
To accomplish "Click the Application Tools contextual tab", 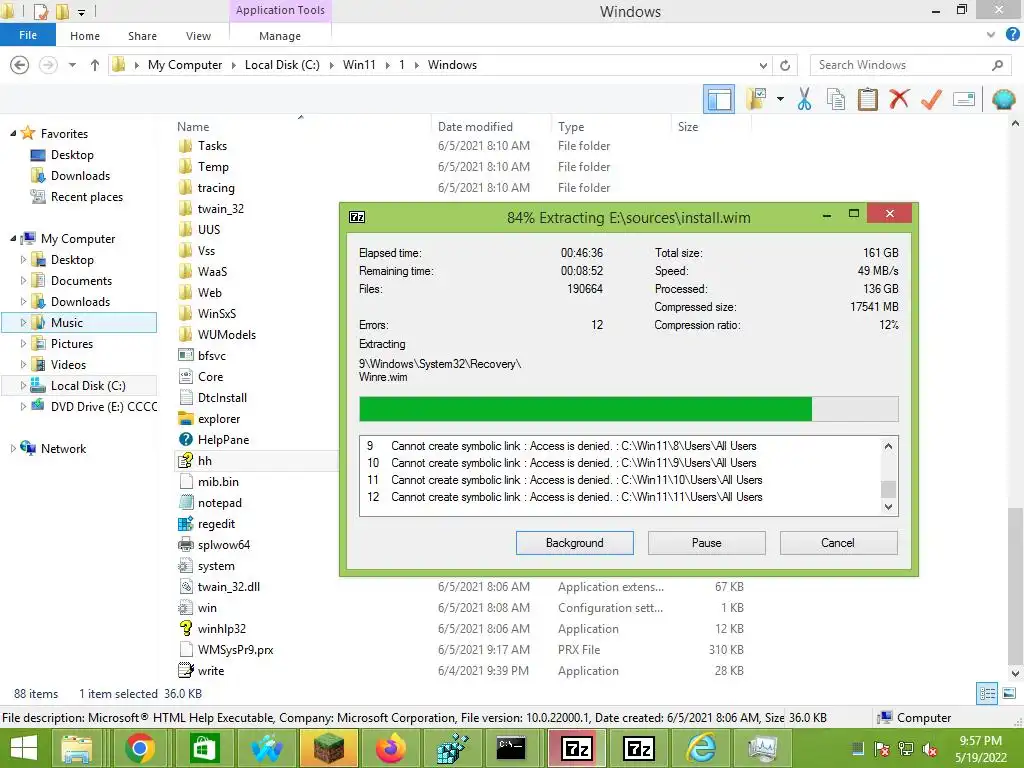I will click(x=280, y=10).
